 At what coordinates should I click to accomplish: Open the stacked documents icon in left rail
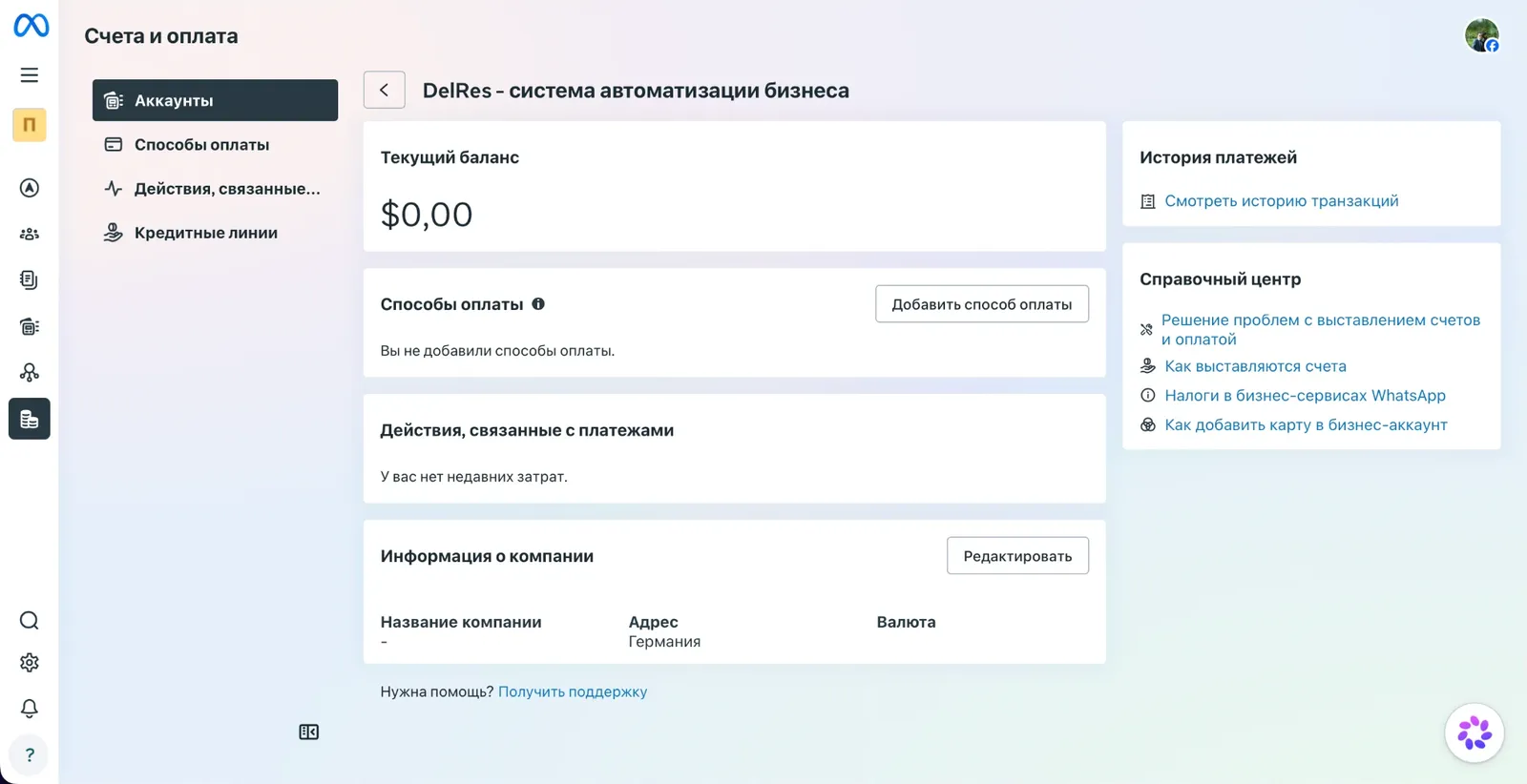tap(30, 279)
